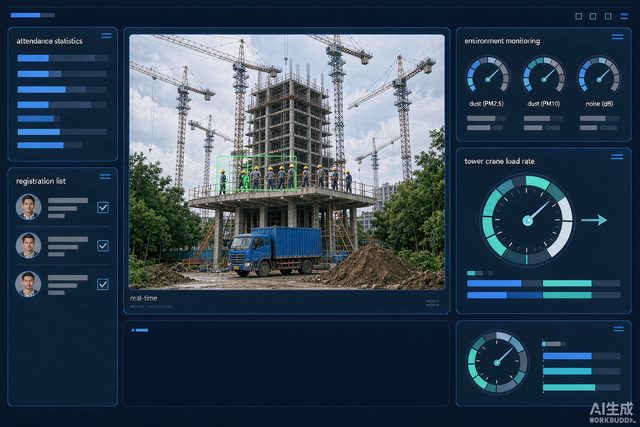640x427 pixels.
Task: Open the environment monitoring panel menu icon
Action: pyautogui.click(x=617, y=37)
